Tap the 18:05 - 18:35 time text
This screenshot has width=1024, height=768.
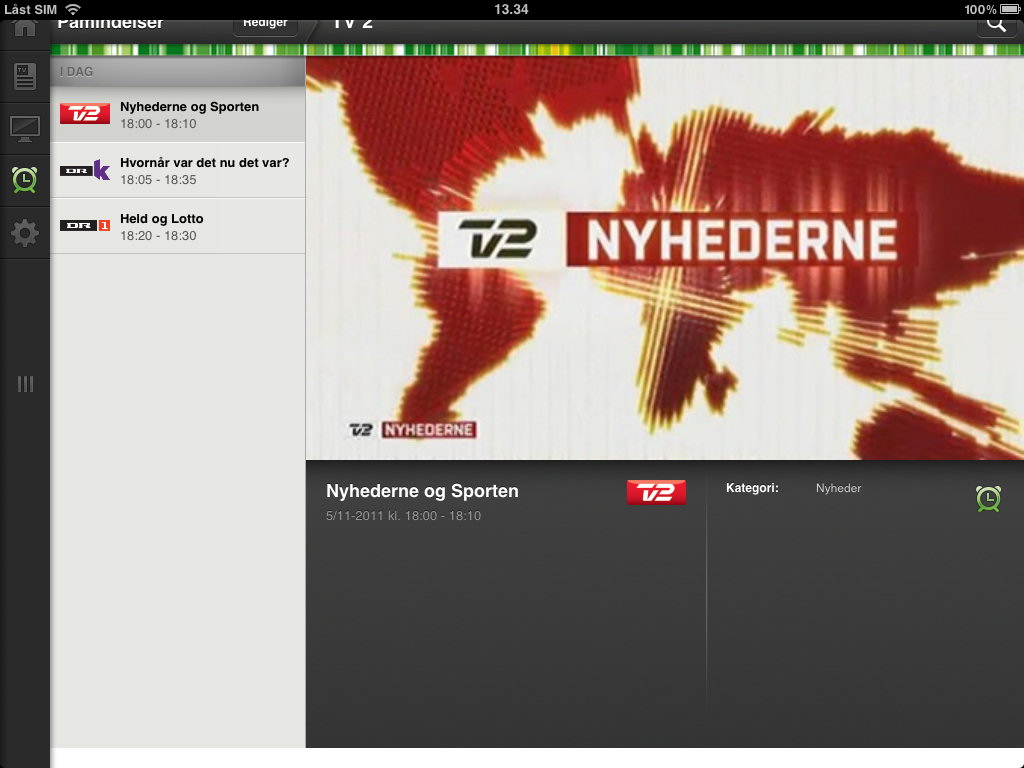coord(158,180)
